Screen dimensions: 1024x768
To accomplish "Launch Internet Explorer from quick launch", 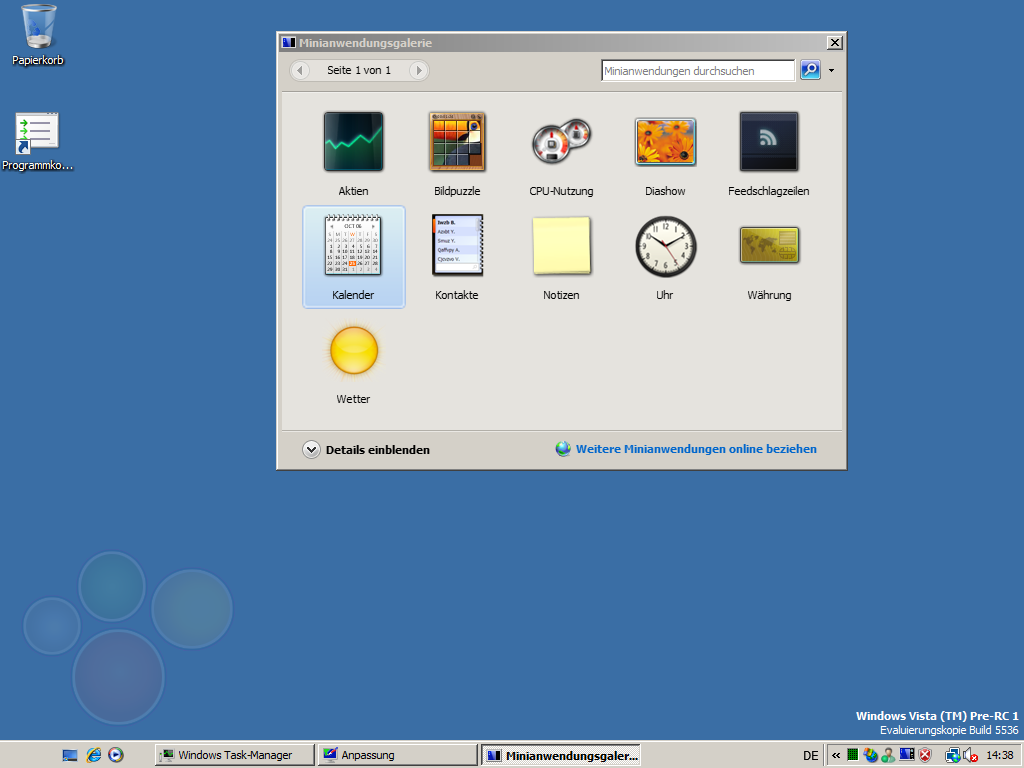I will 93,755.
